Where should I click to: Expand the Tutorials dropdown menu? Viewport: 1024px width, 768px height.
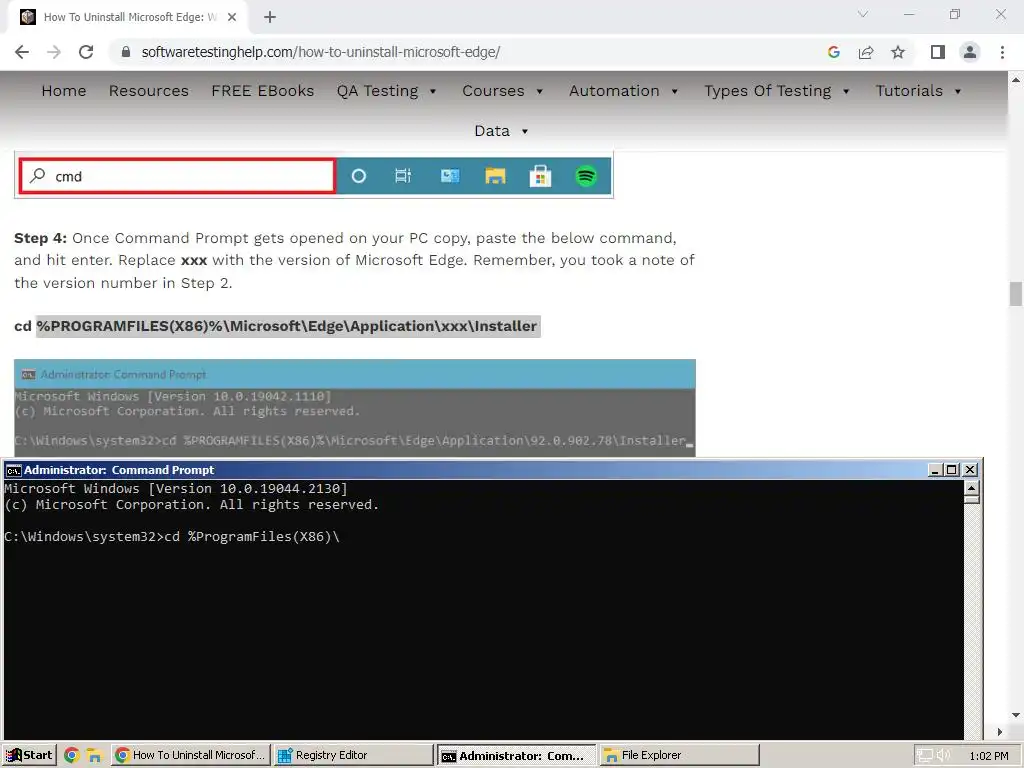coord(918,91)
